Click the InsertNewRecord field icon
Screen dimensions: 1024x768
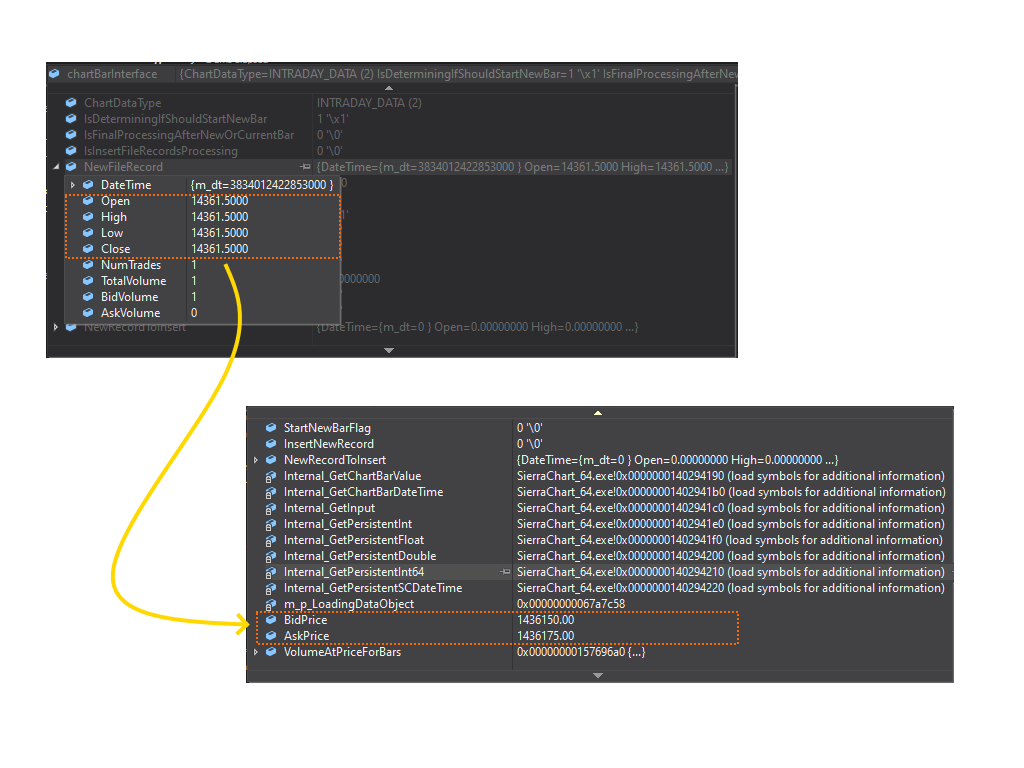click(271, 444)
